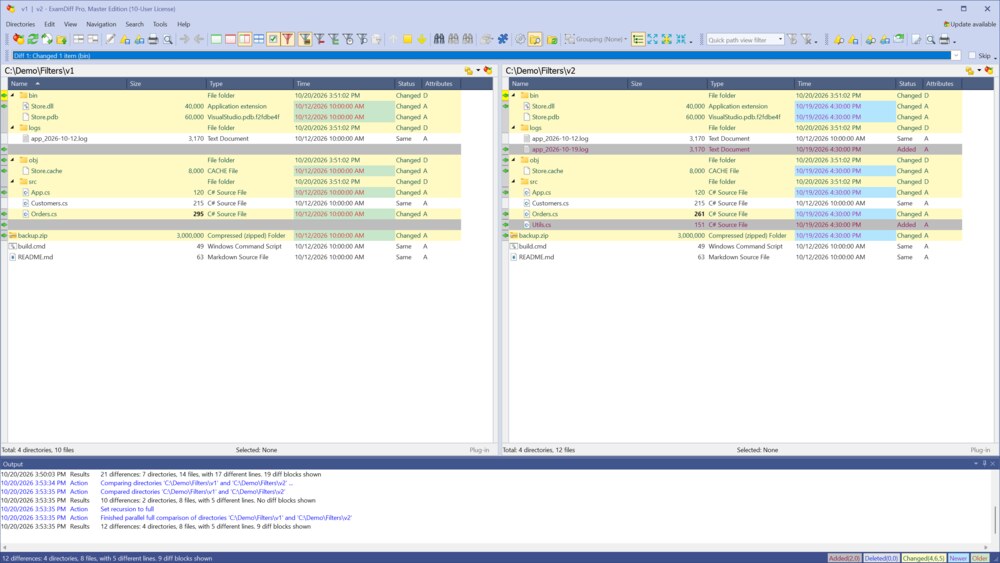1000x563 pixels.
Task: Click the Changed(4,6,5) color legend in status bar
Action: 923,558
